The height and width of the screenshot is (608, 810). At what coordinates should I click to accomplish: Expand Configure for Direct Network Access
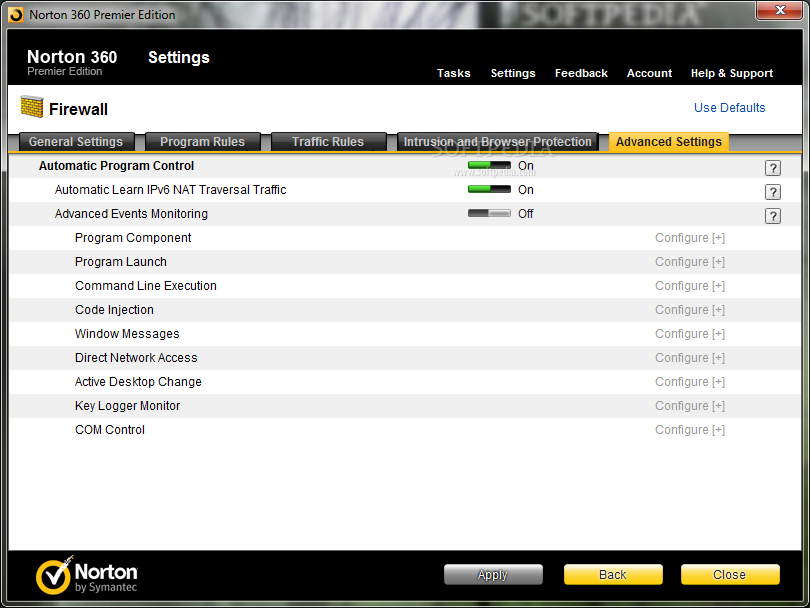[690, 358]
